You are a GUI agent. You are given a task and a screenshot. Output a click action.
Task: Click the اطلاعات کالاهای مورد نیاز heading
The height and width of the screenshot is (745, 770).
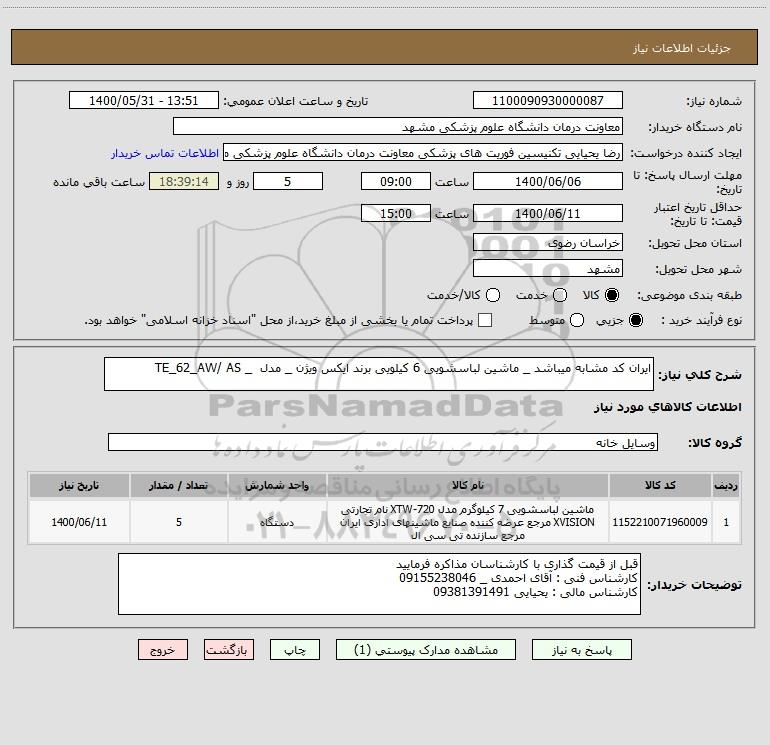click(x=668, y=407)
